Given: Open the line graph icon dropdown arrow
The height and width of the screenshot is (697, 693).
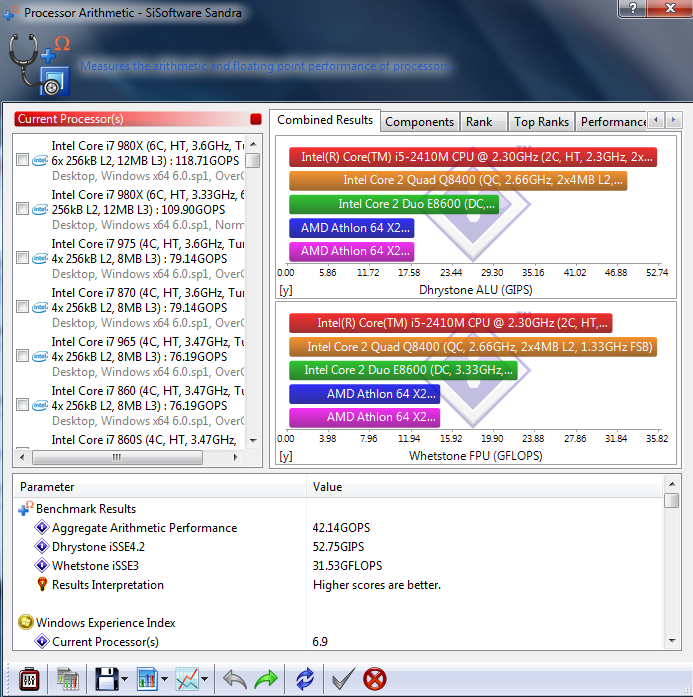Looking at the screenshot, I should click(204, 679).
